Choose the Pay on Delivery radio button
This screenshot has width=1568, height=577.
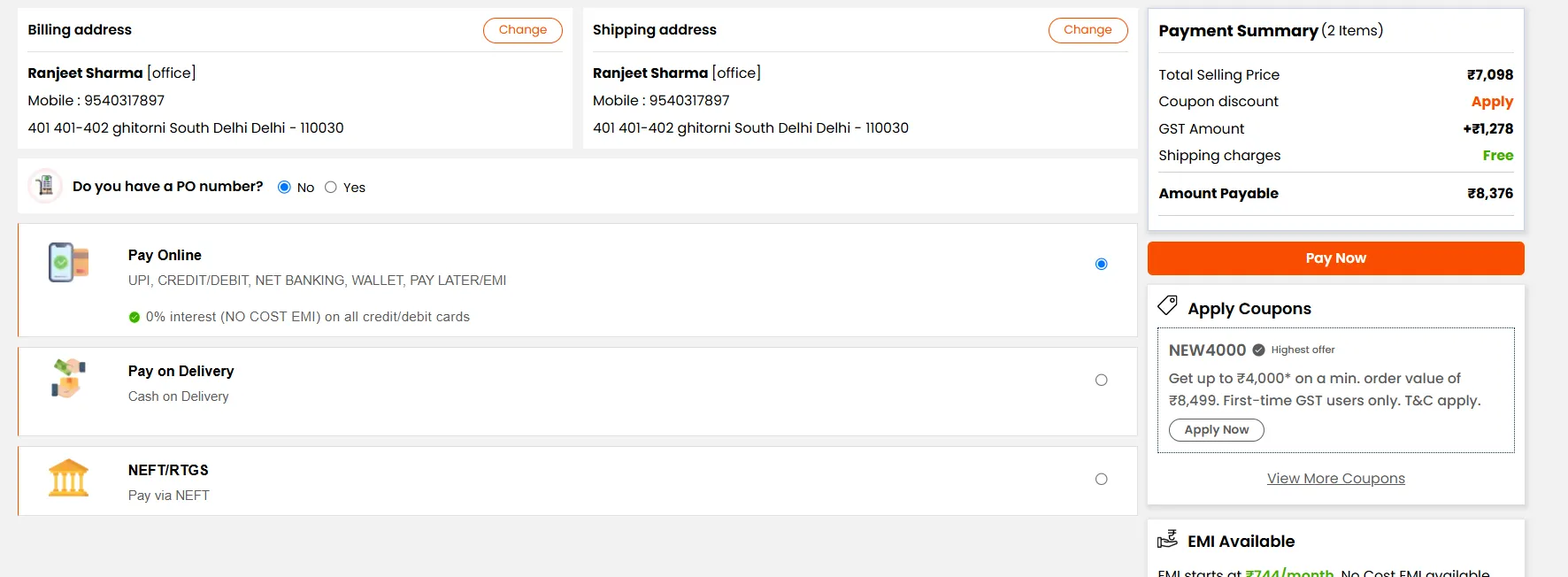[1101, 380]
